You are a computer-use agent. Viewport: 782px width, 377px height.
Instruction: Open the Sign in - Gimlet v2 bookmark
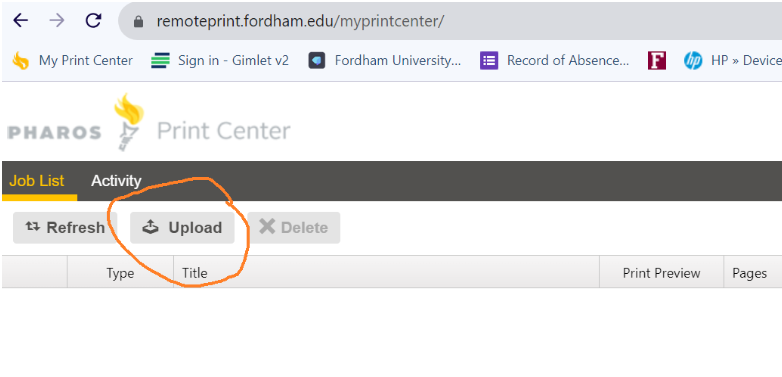(220, 61)
